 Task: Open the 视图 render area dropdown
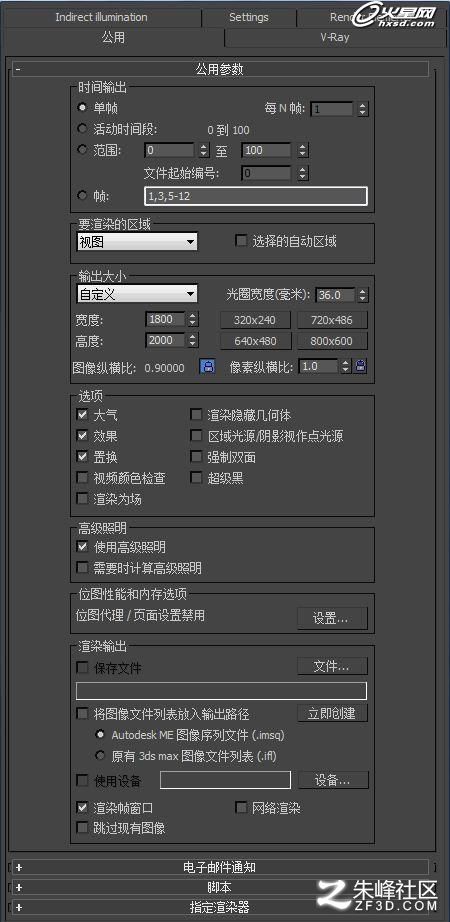click(137, 241)
